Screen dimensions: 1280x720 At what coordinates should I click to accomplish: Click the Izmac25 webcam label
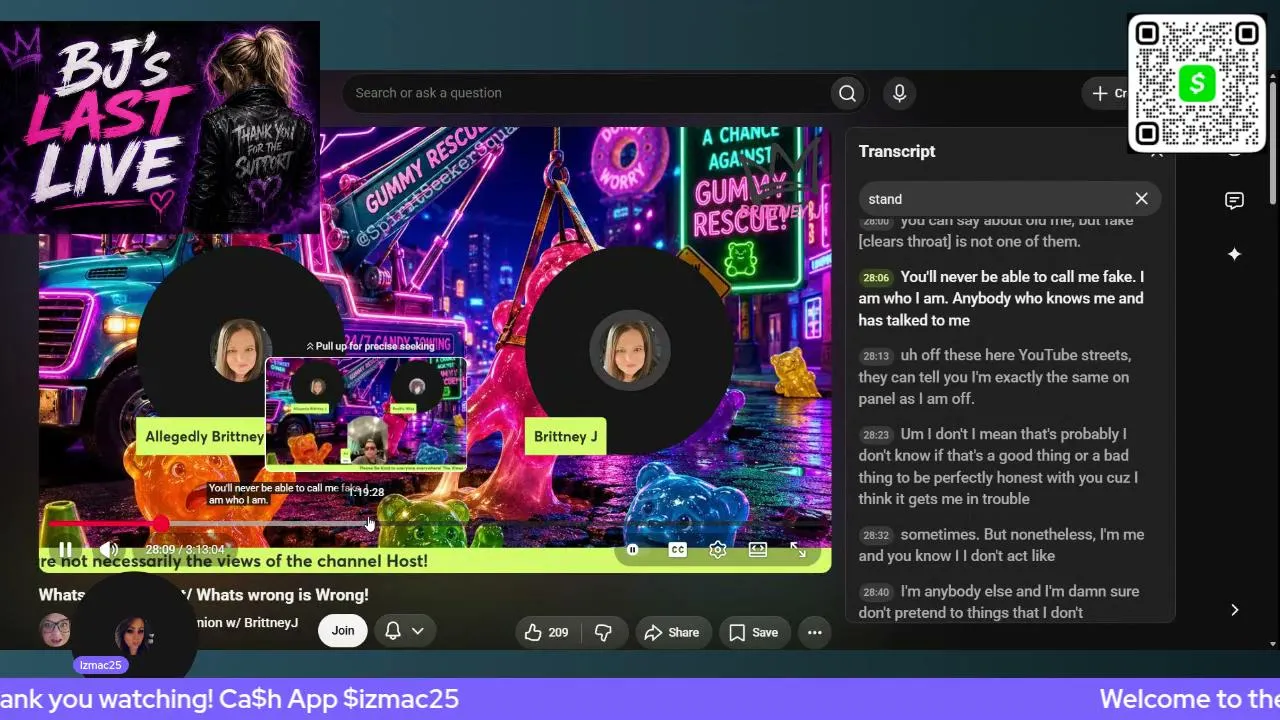tap(100, 665)
